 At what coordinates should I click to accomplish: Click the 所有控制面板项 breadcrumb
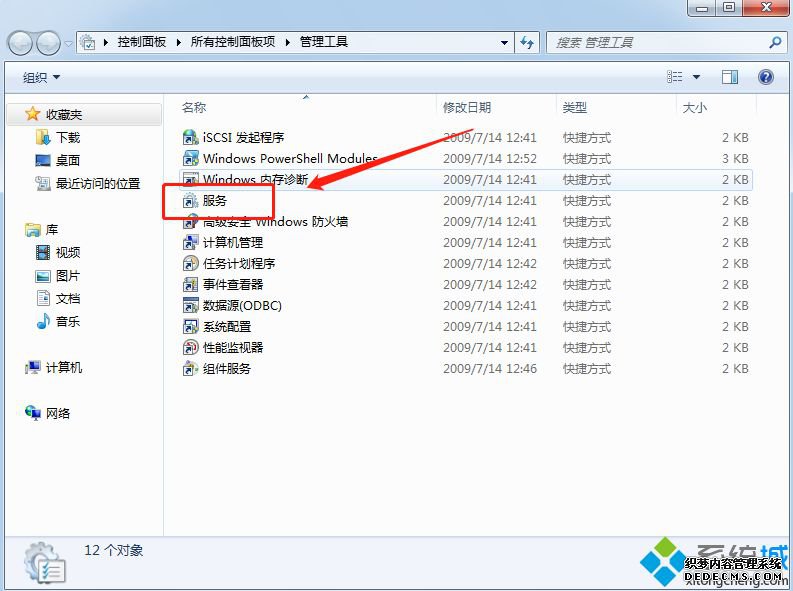point(233,42)
